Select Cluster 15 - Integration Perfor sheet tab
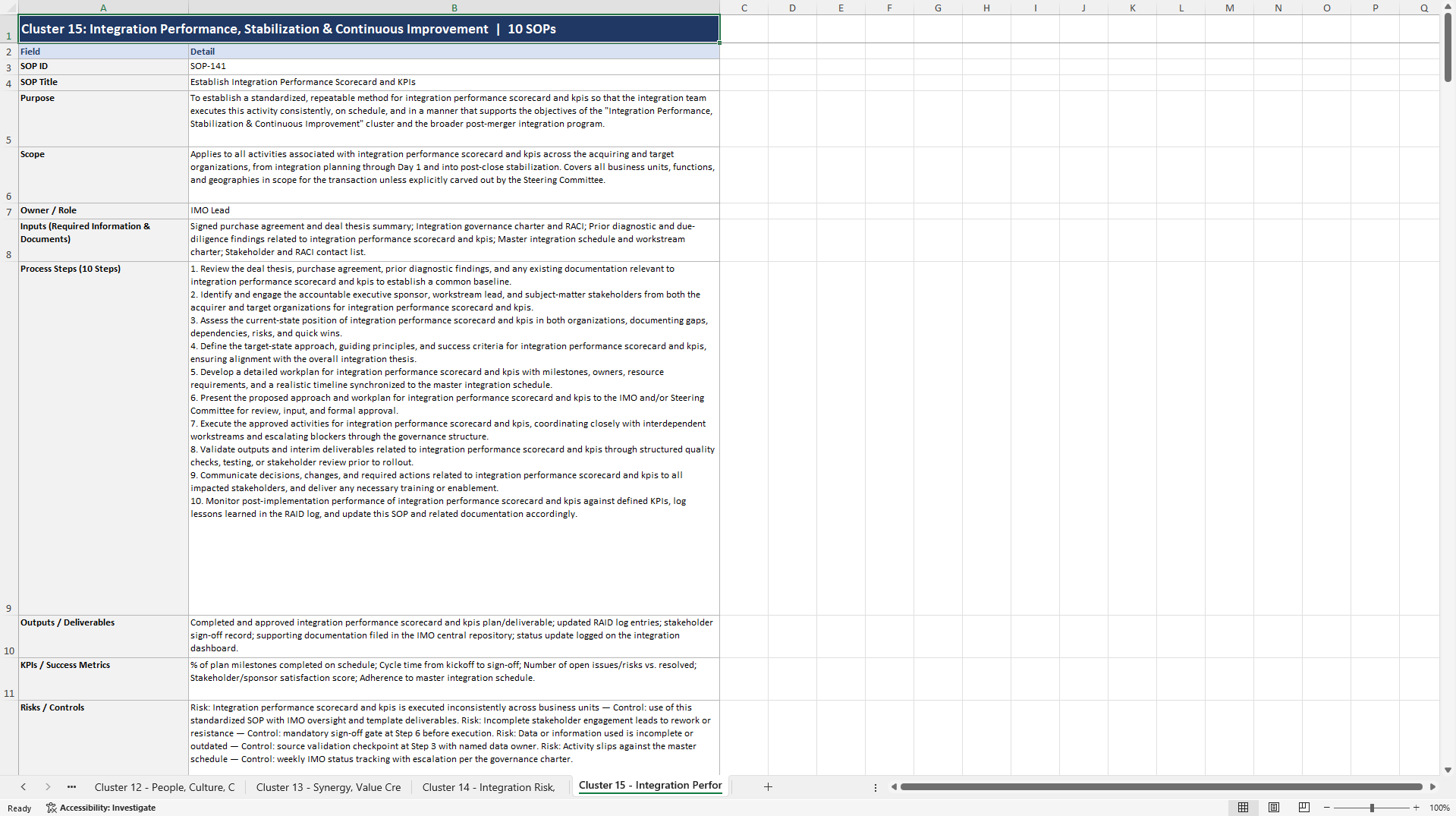The height and width of the screenshot is (816, 1456). coord(650,786)
